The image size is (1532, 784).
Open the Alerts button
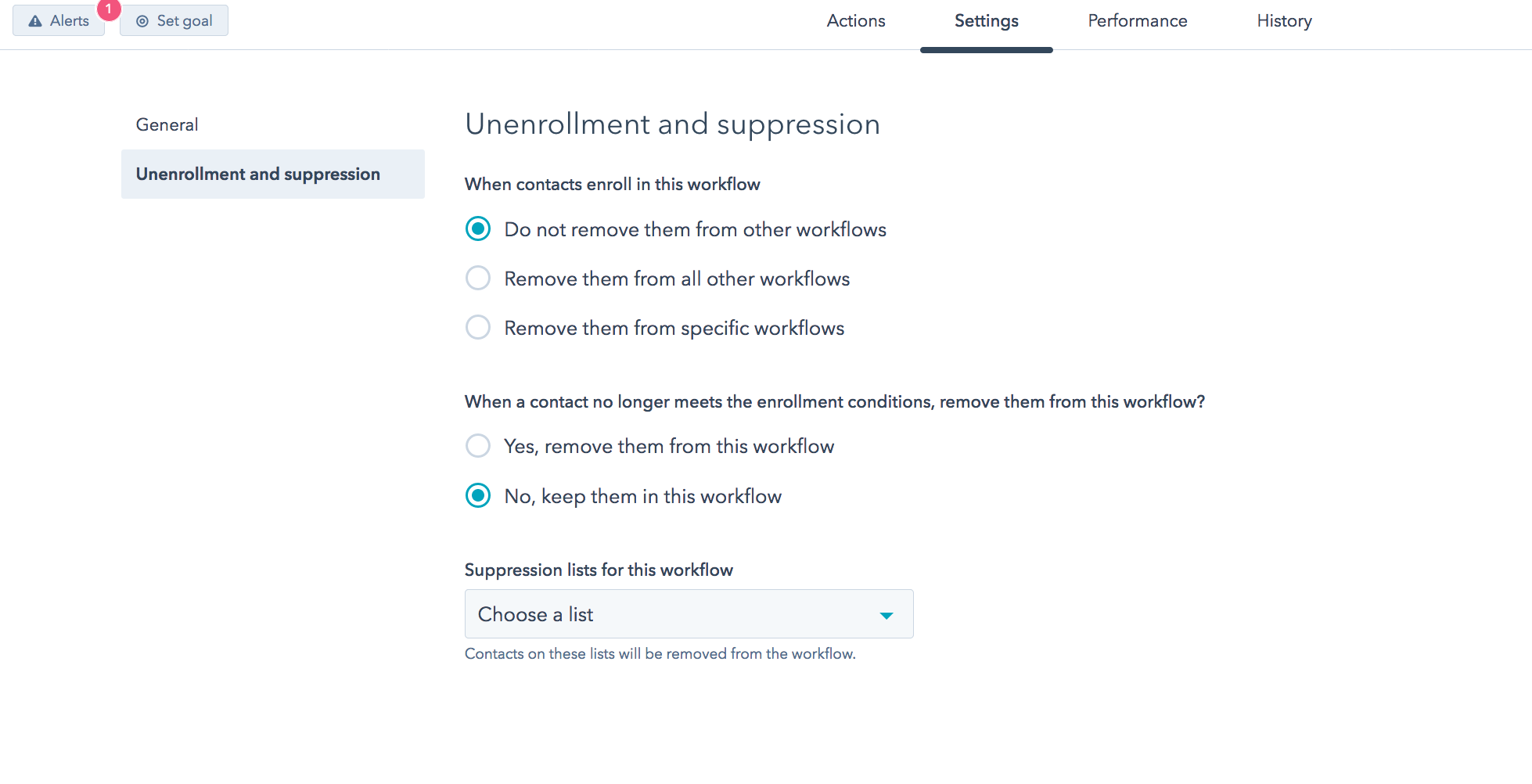59,20
